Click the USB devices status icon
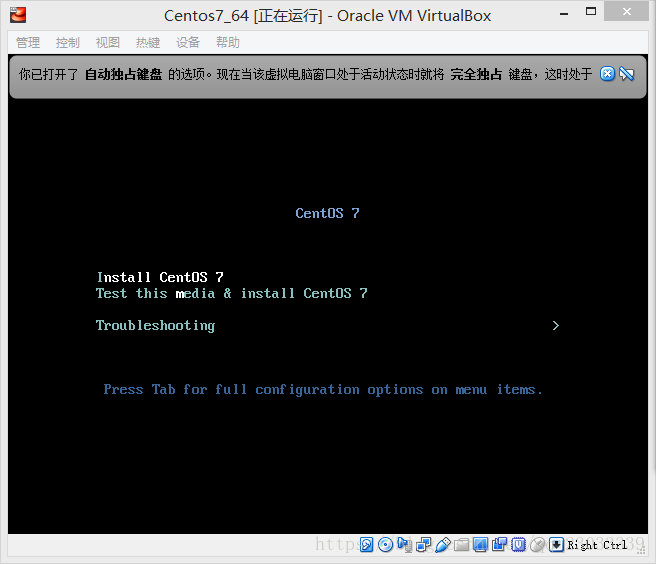The width and height of the screenshot is (656, 564). pyautogui.click(x=443, y=544)
